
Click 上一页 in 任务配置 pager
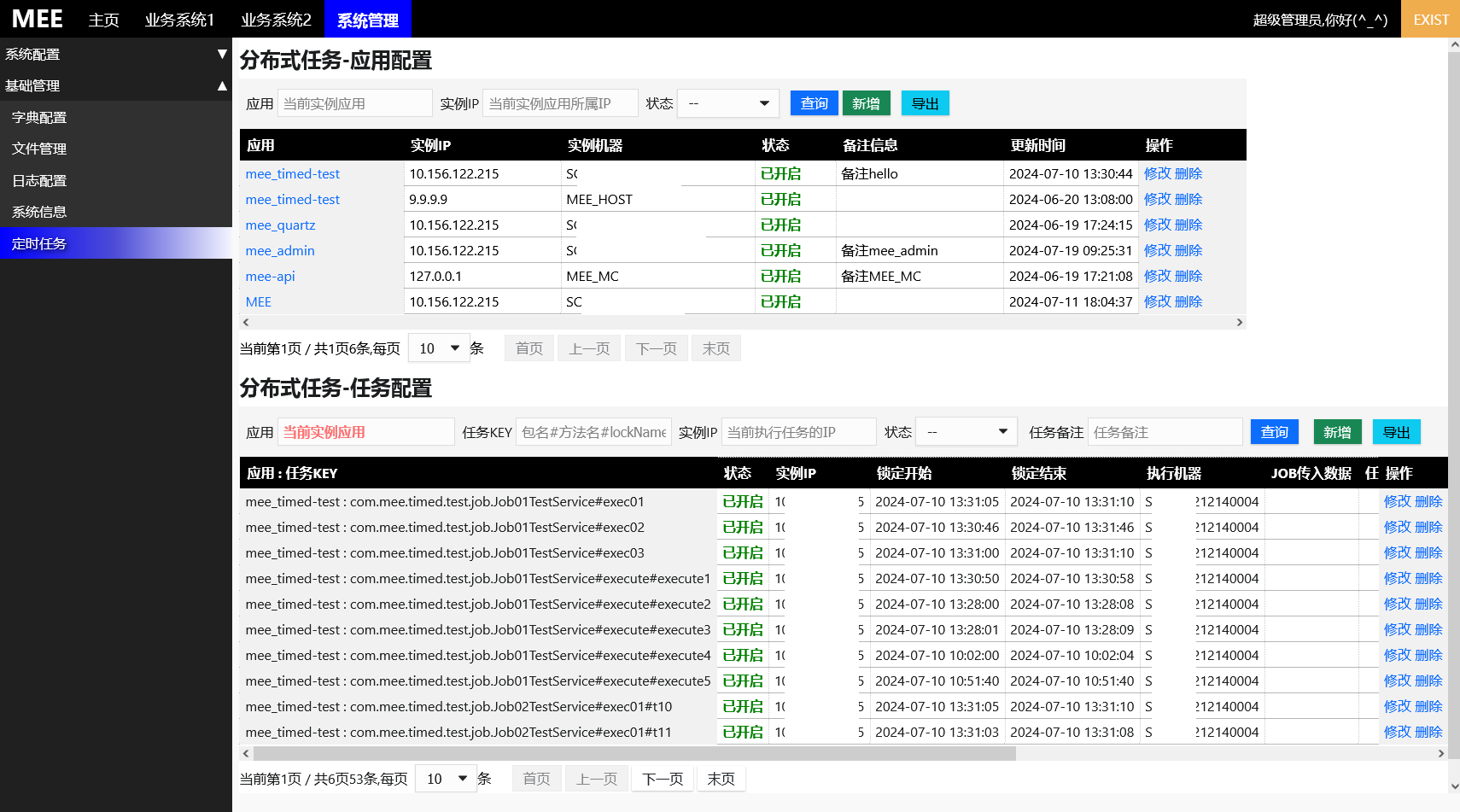(x=597, y=779)
